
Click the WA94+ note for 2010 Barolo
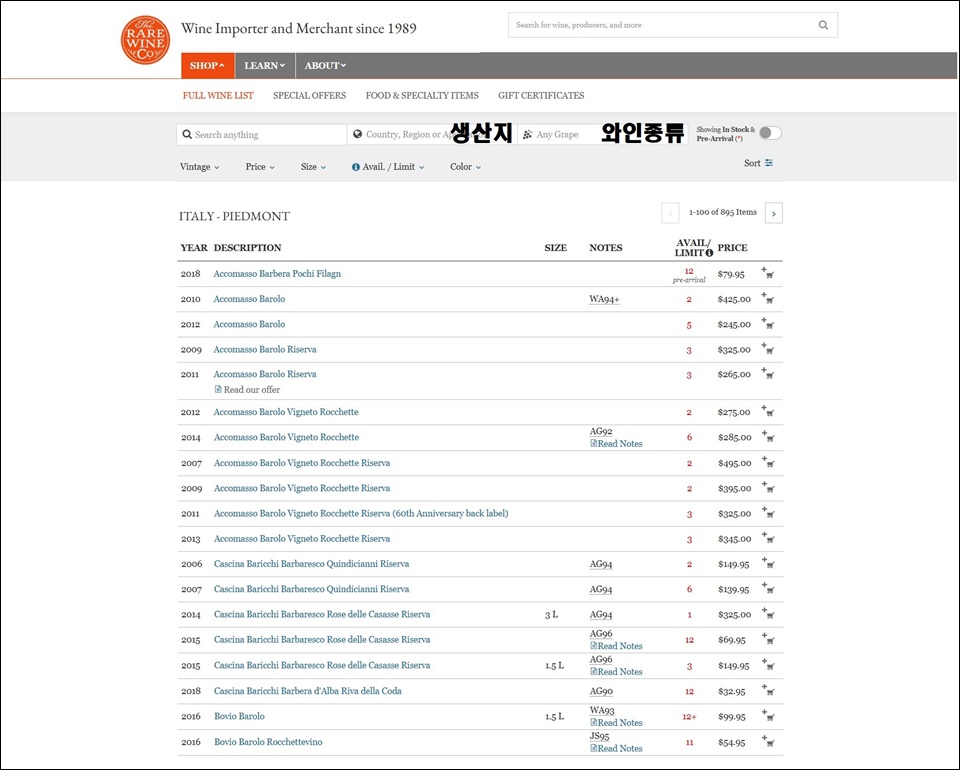coord(604,299)
